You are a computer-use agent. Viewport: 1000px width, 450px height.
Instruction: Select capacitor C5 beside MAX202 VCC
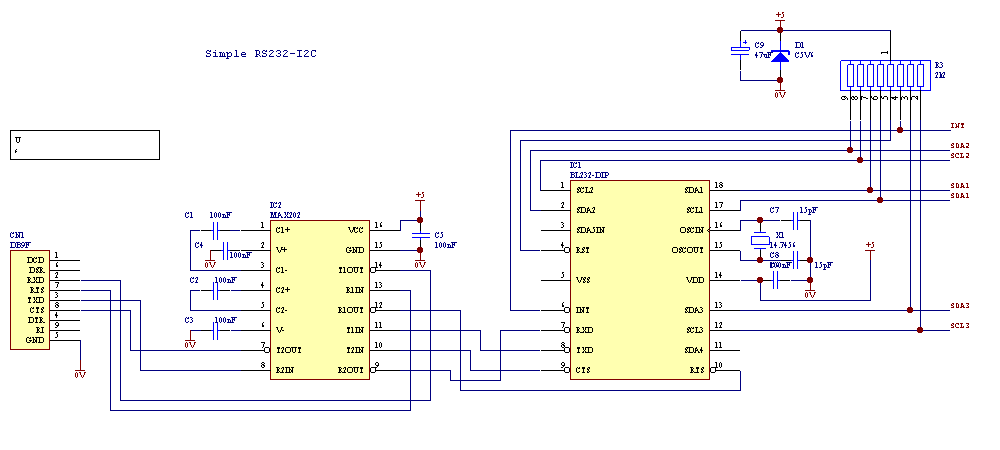coord(420,236)
